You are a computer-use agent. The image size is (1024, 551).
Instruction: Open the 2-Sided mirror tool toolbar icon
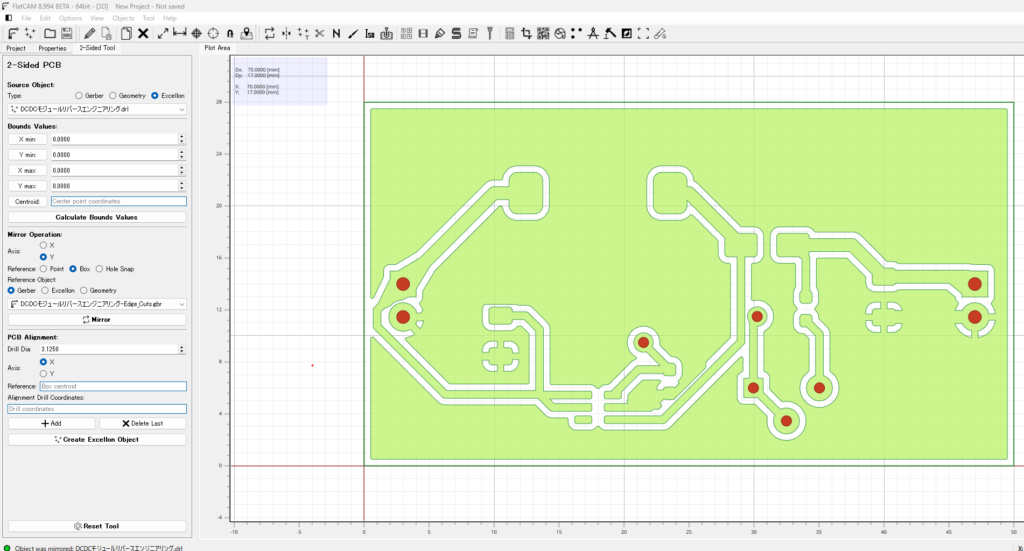[286, 33]
